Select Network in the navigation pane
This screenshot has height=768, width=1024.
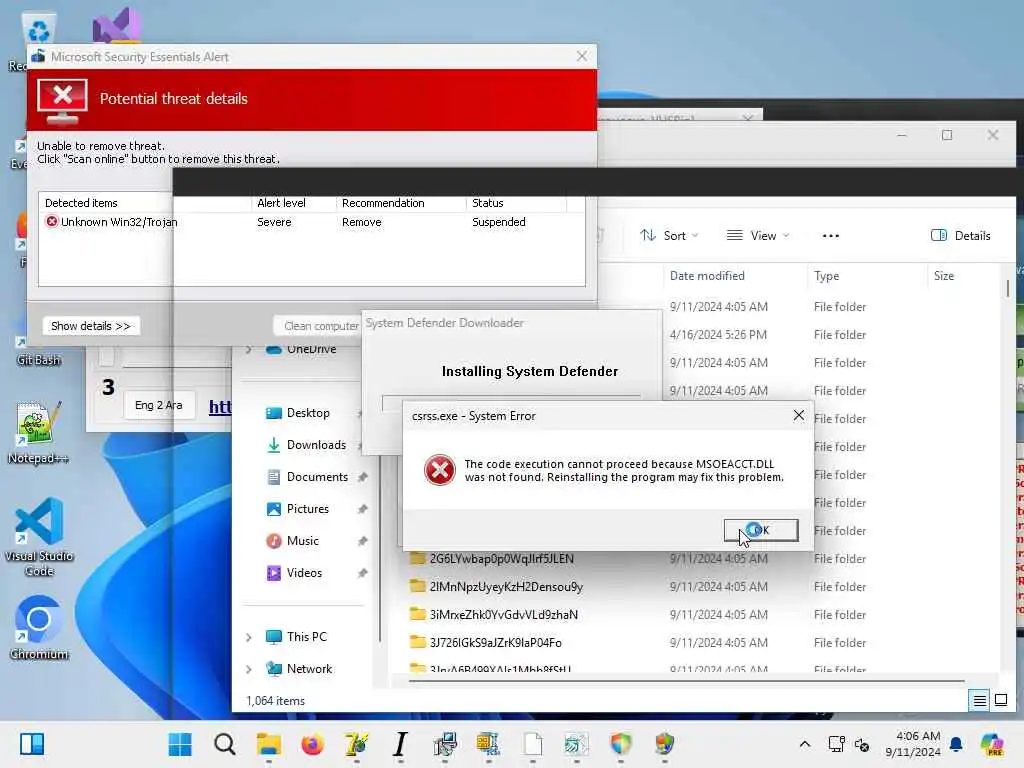pos(309,669)
